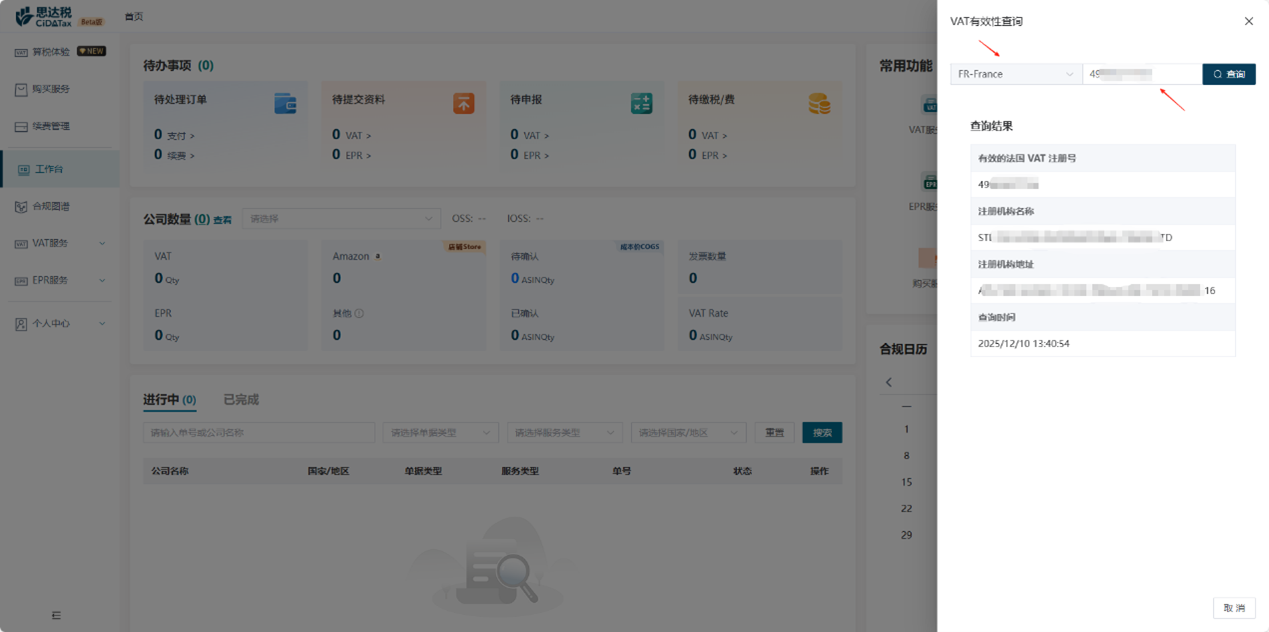Click the 续费管理 sidebar icon
This screenshot has width=1269, height=632.
(22, 127)
